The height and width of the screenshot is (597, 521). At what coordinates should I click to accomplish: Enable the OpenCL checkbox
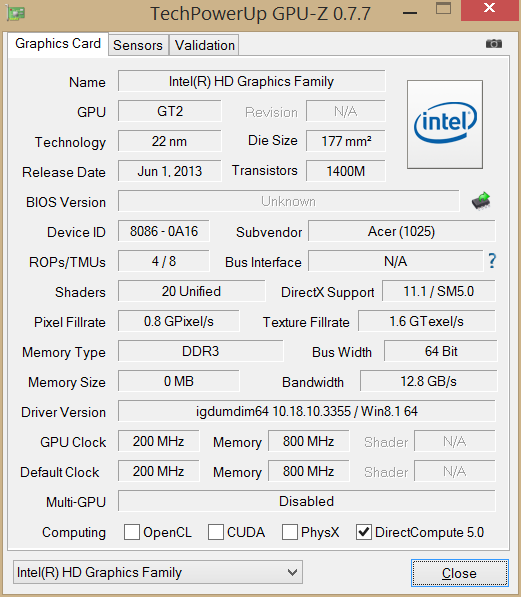pos(132,532)
